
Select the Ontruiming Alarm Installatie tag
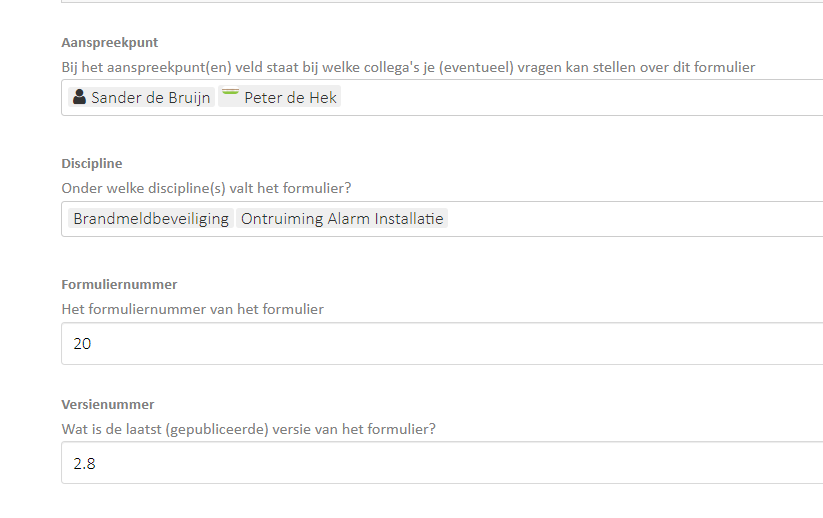pos(342,219)
